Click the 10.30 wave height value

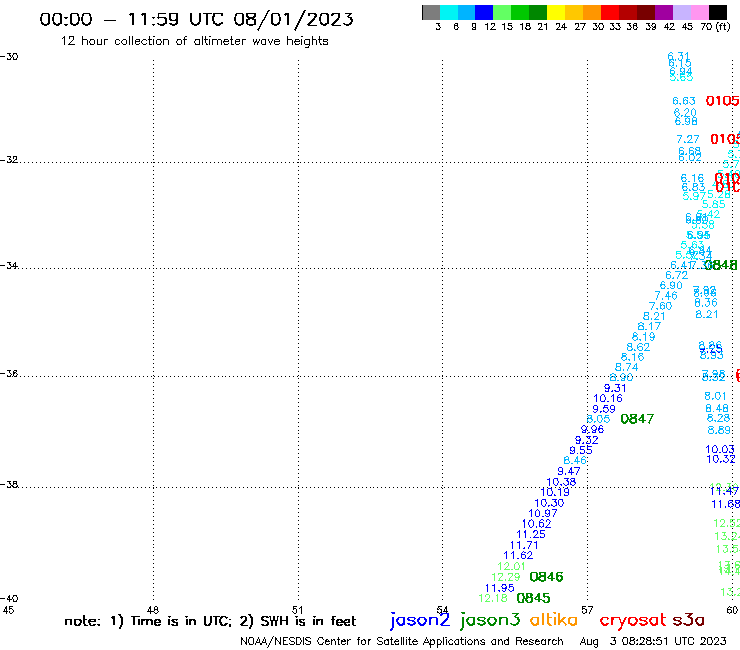tap(549, 503)
